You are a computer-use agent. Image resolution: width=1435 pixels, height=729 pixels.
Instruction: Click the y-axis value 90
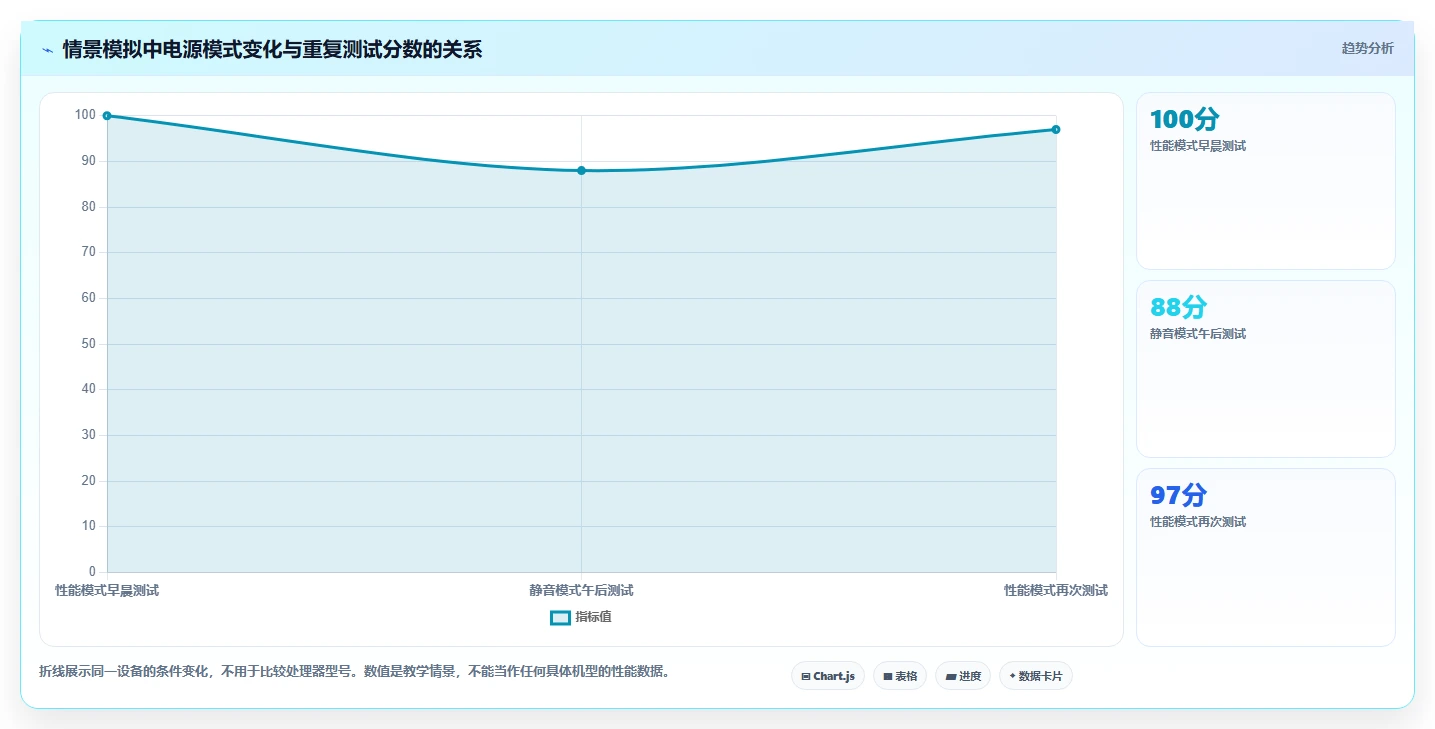click(88, 161)
